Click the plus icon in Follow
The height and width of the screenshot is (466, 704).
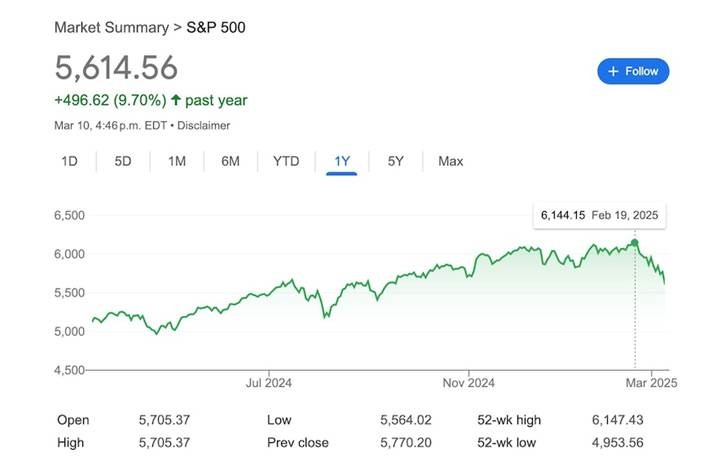click(x=613, y=71)
